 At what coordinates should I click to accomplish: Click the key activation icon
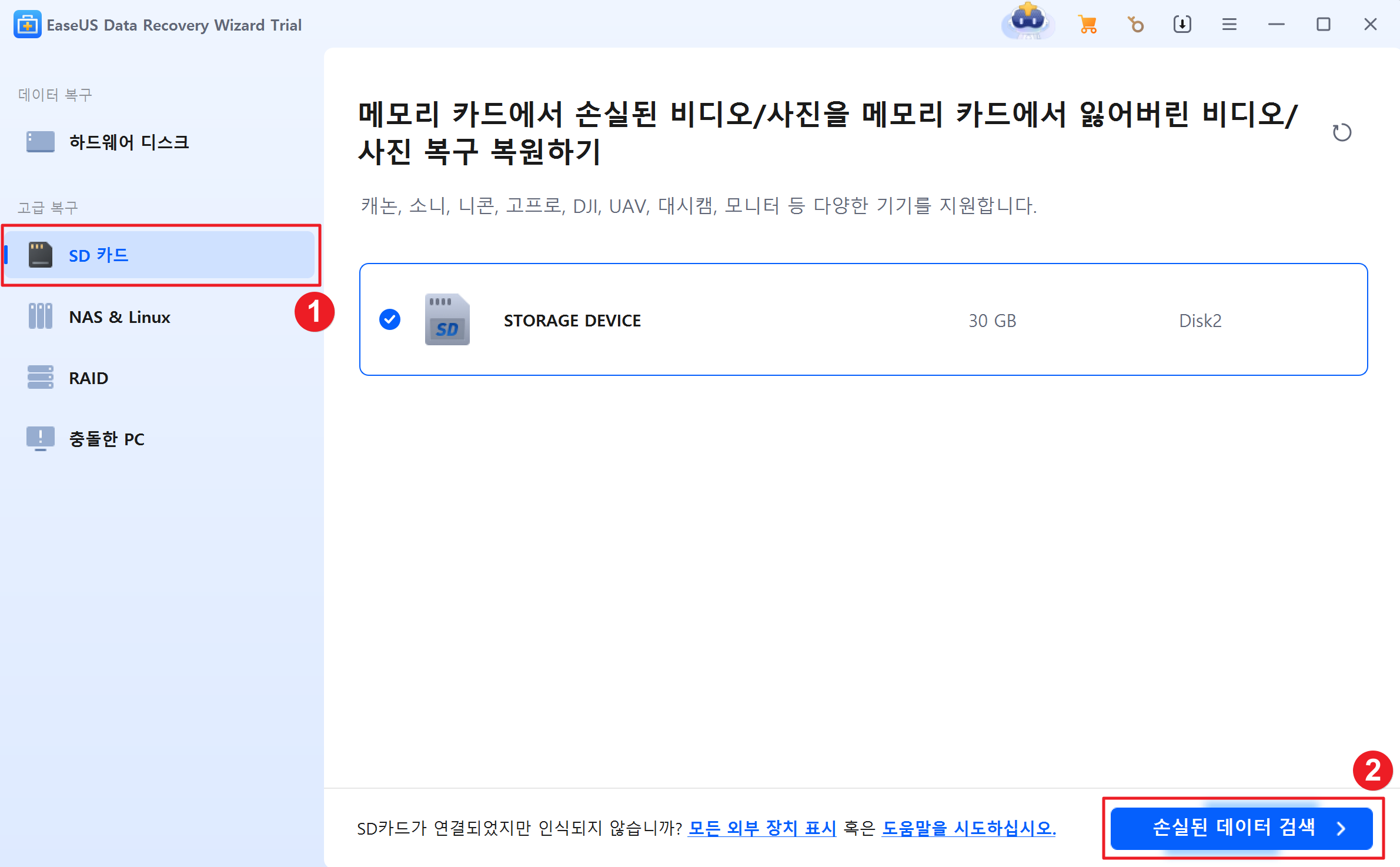tap(1135, 25)
